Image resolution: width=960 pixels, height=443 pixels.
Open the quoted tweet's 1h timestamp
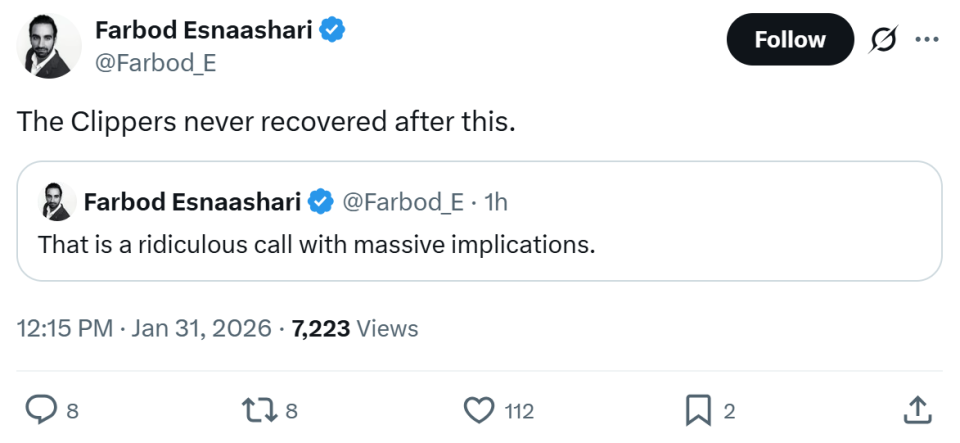click(495, 202)
